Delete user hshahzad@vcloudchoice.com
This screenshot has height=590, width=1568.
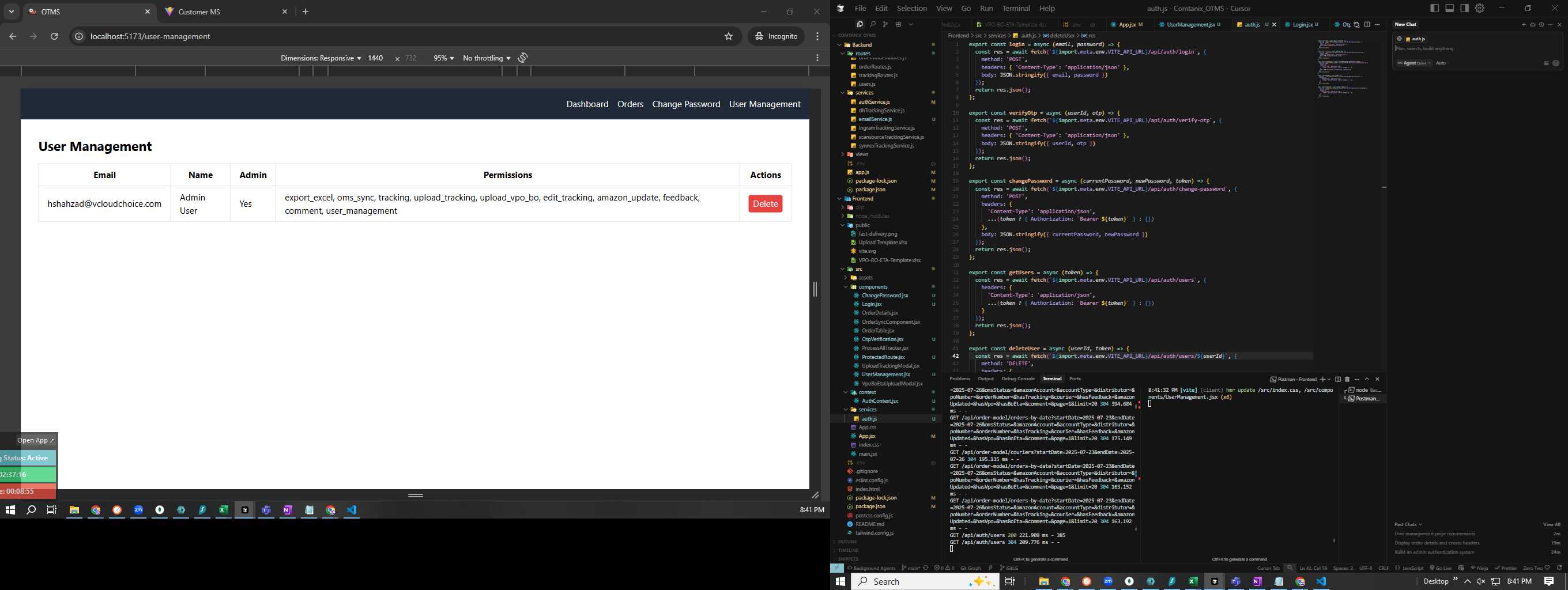click(x=764, y=204)
